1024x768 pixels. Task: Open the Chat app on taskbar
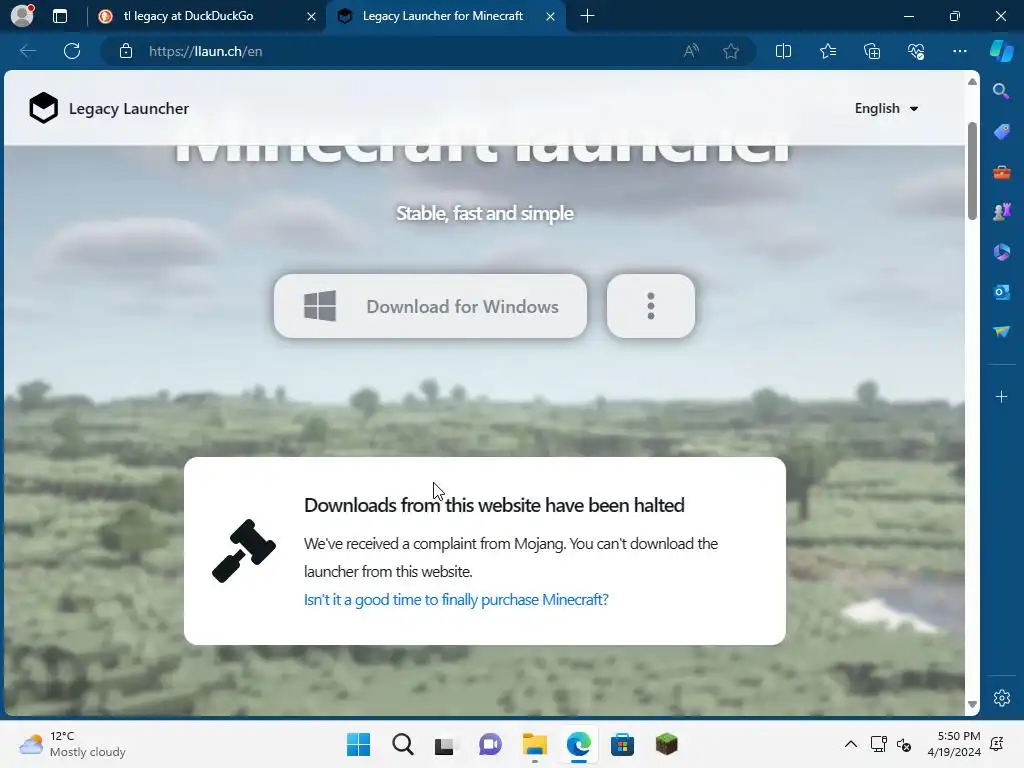pyautogui.click(x=490, y=744)
